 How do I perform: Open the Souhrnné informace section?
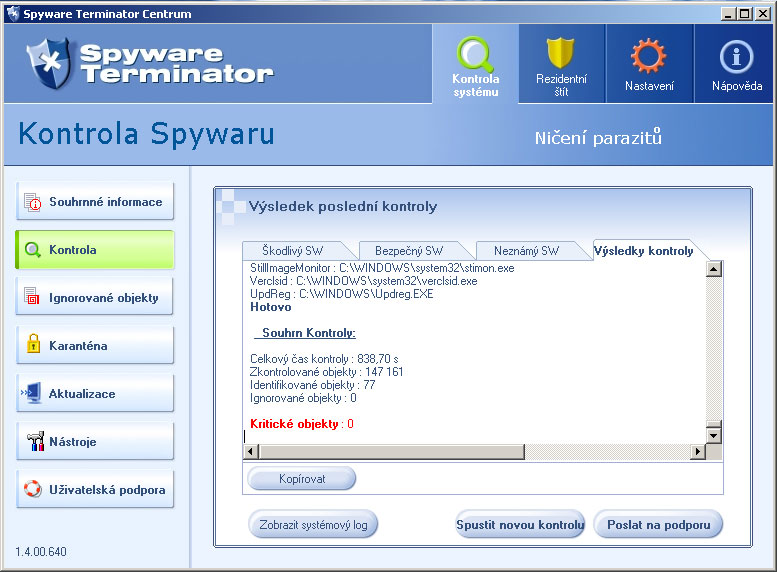95,201
